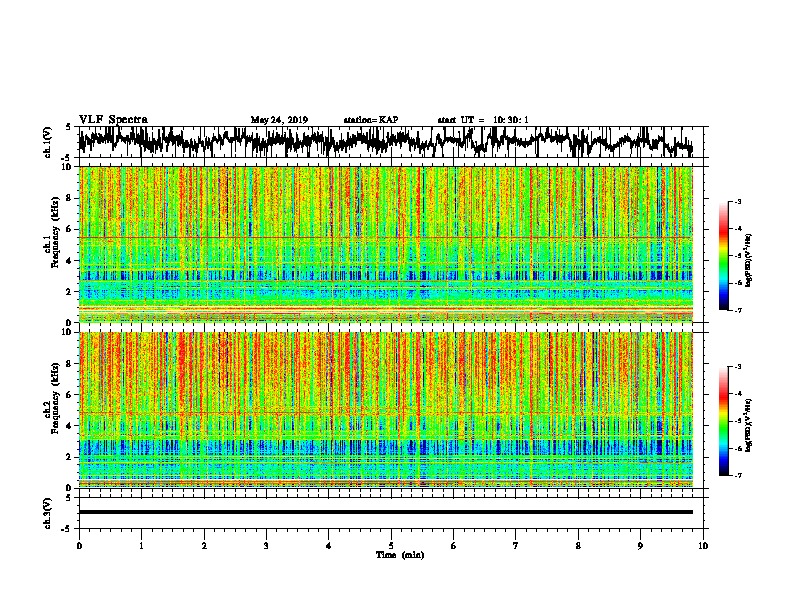Click the time axis tick label '6'
792x612 pixels.
click(454, 545)
